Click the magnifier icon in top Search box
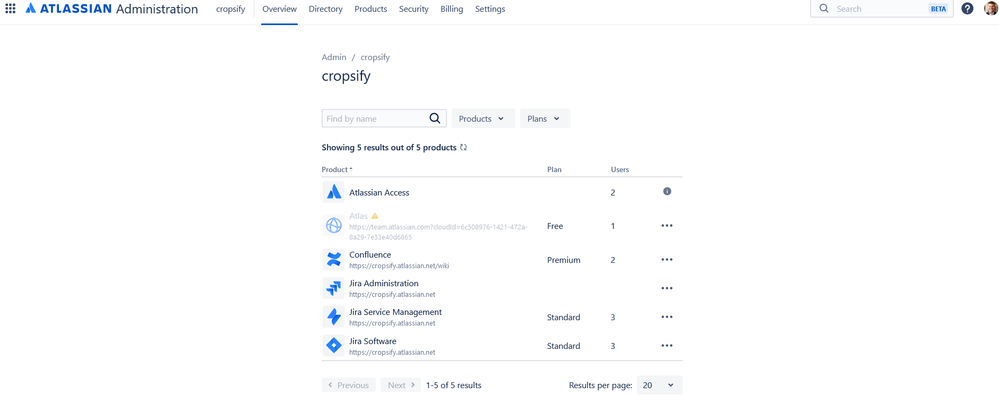 click(824, 9)
